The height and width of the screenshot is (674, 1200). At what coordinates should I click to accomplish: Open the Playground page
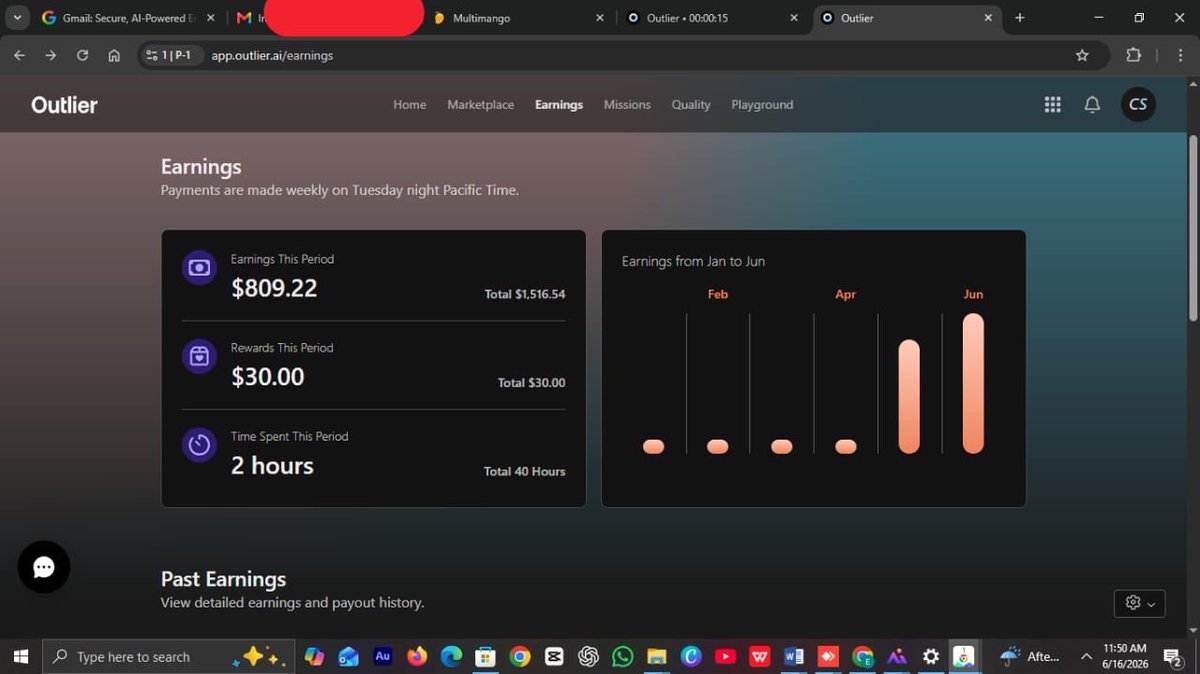click(x=762, y=104)
